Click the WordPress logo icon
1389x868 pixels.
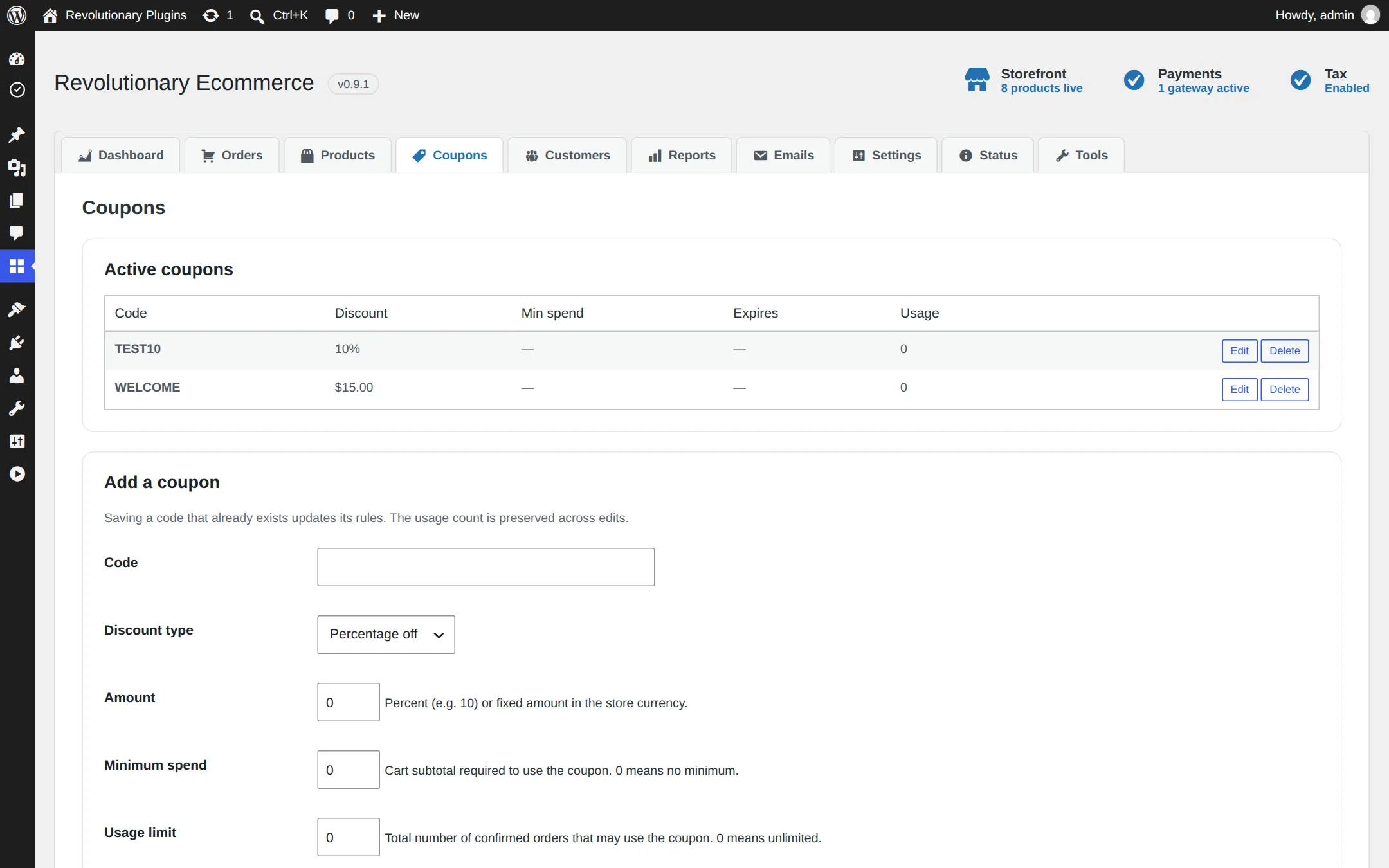pyautogui.click(x=17, y=15)
